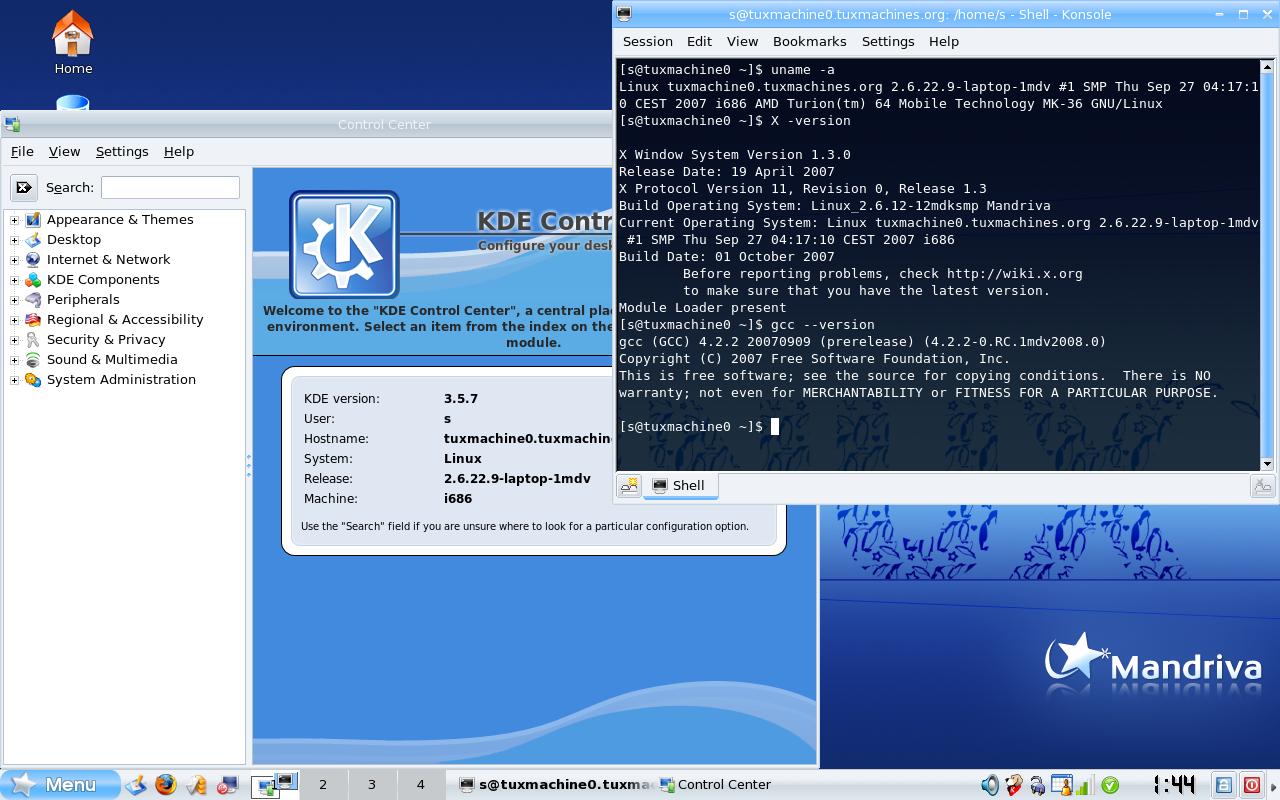The image size is (1280, 800).
Task: Open the Mandriva Menu launcher
Action: pos(60,785)
